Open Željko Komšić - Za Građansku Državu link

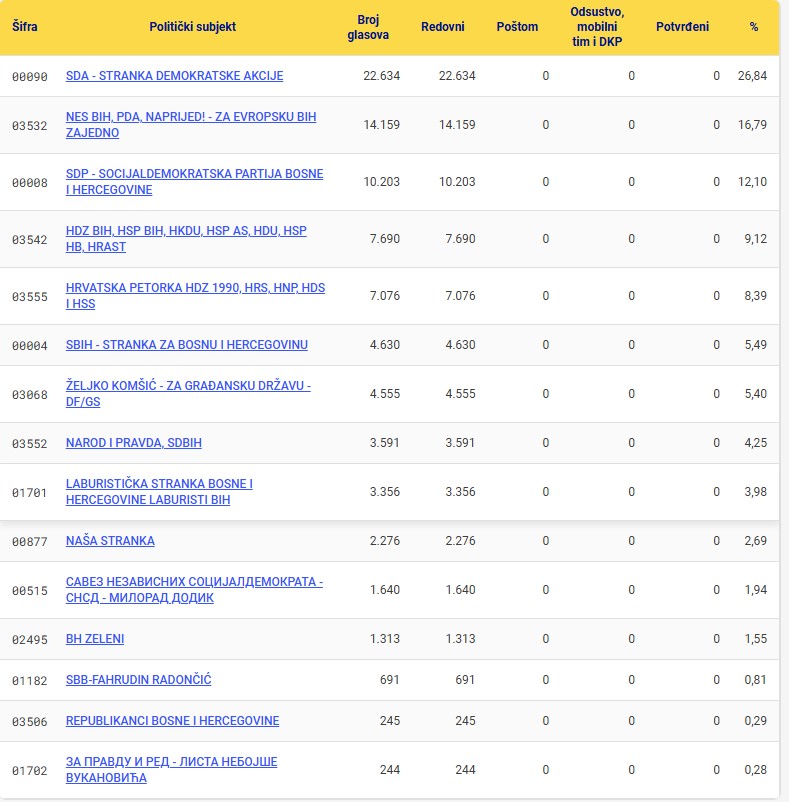pyautogui.click(x=188, y=394)
